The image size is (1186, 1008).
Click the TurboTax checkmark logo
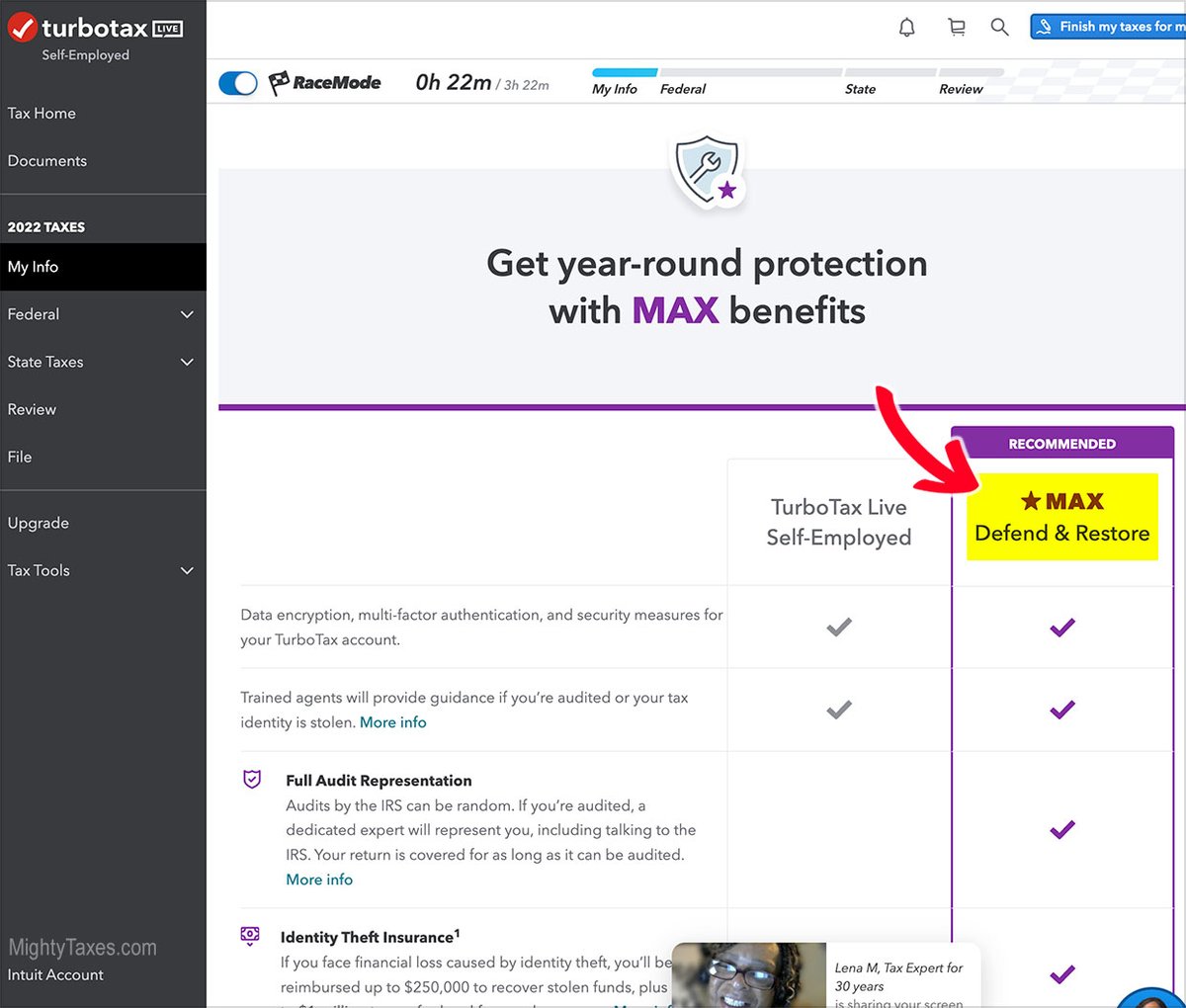pyautogui.click(x=23, y=28)
